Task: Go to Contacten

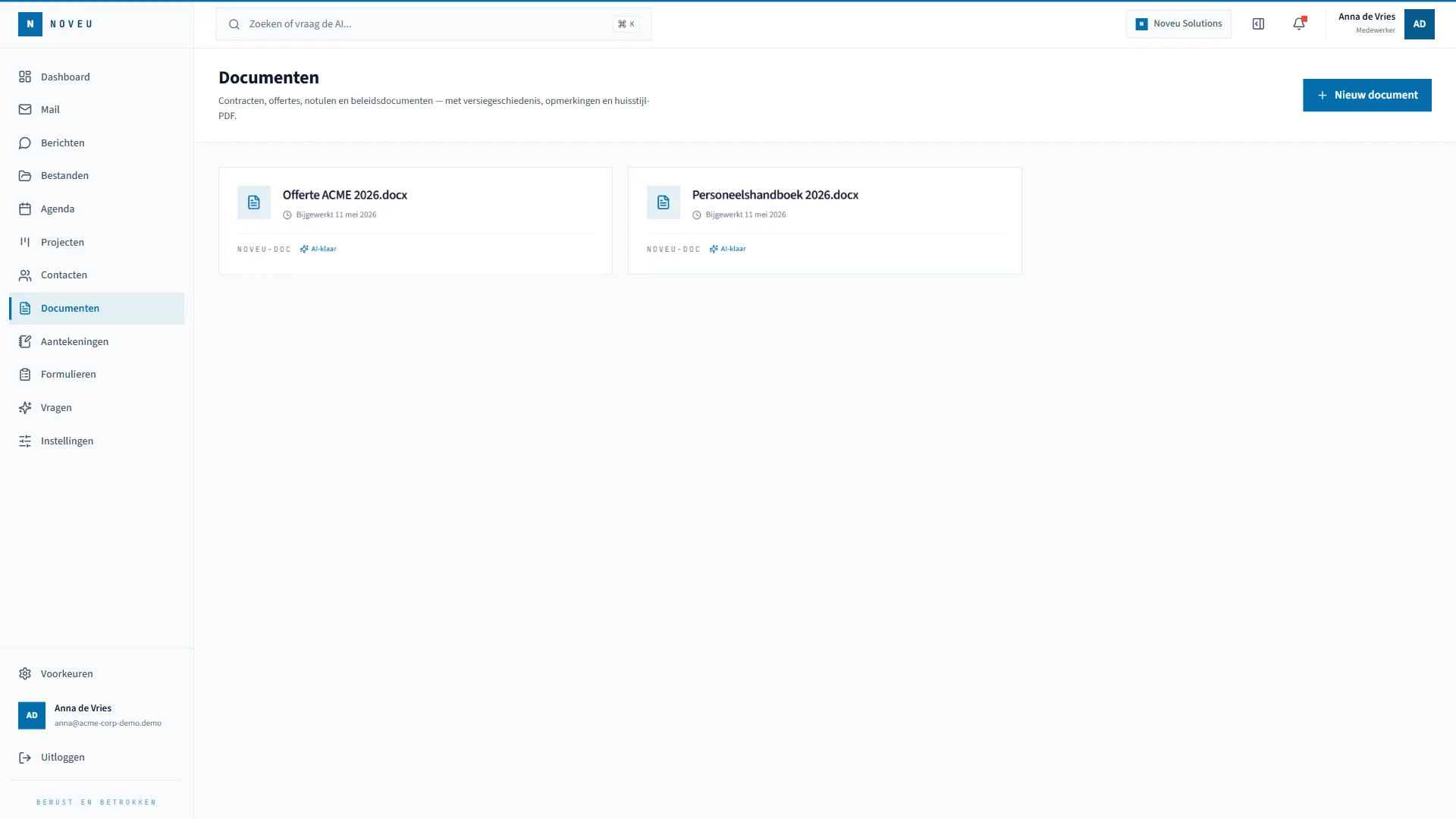Action: point(96,275)
